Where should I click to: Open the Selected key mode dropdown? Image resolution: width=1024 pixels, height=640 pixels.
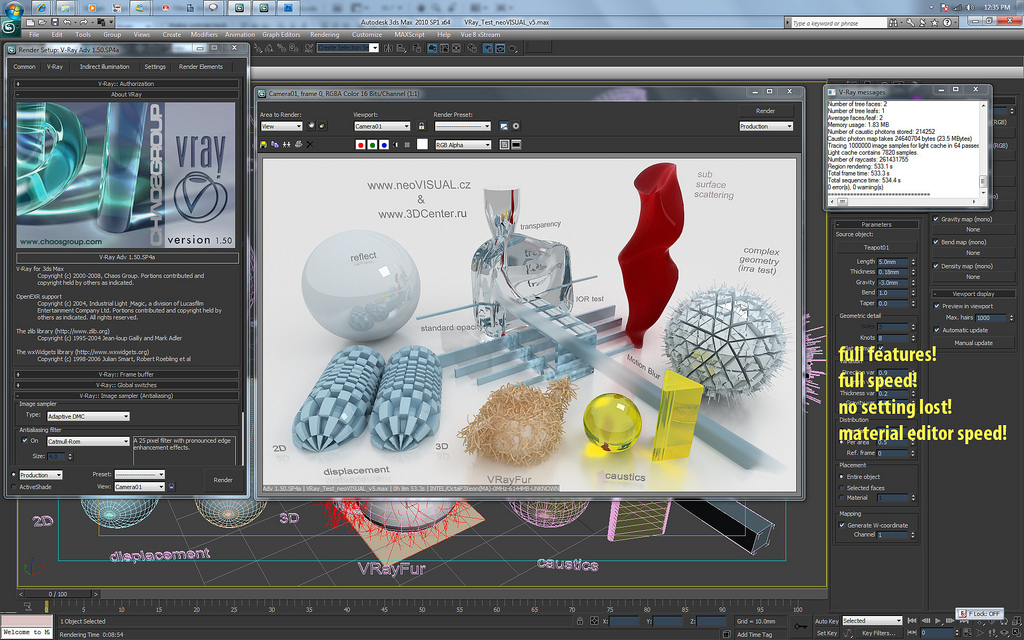872,620
